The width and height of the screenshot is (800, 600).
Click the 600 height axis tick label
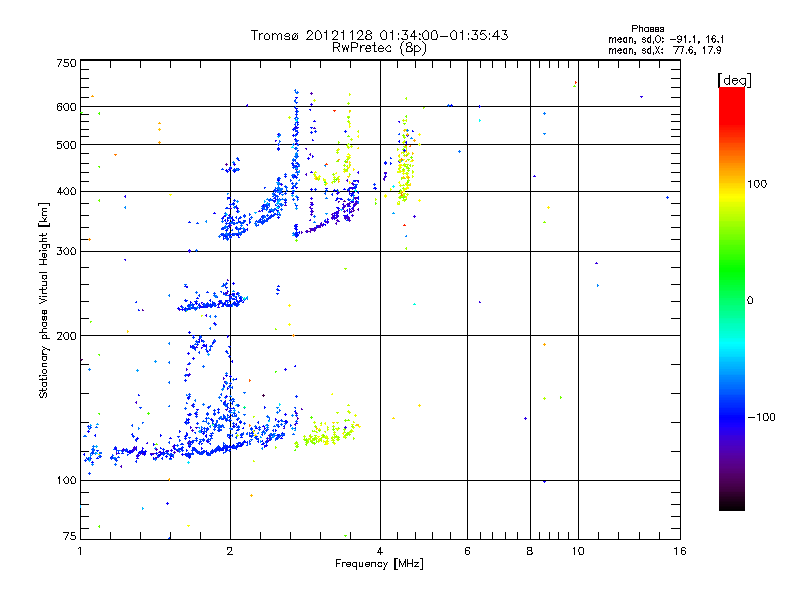66,107
